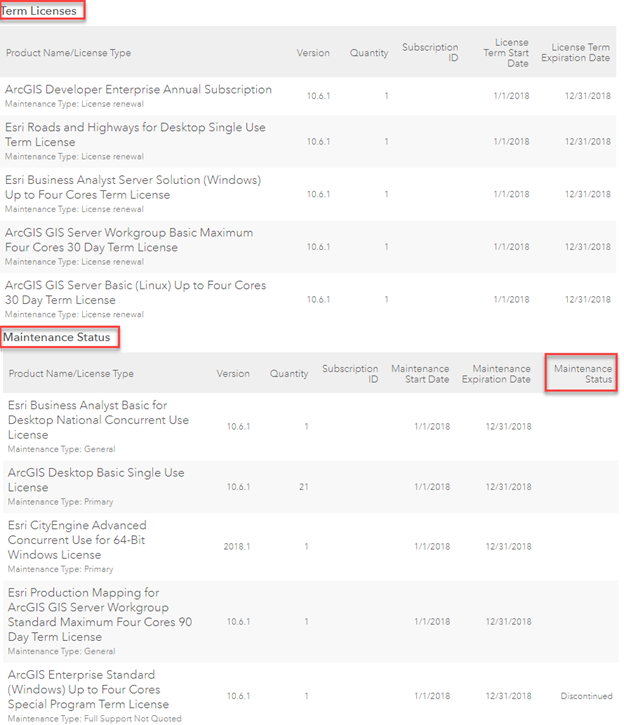This screenshot has width=624, height=725.
Task: Select 'ArcGIS GIS Server Workgroup Basic Maximum' product
Action: click(x=129, y=240)
